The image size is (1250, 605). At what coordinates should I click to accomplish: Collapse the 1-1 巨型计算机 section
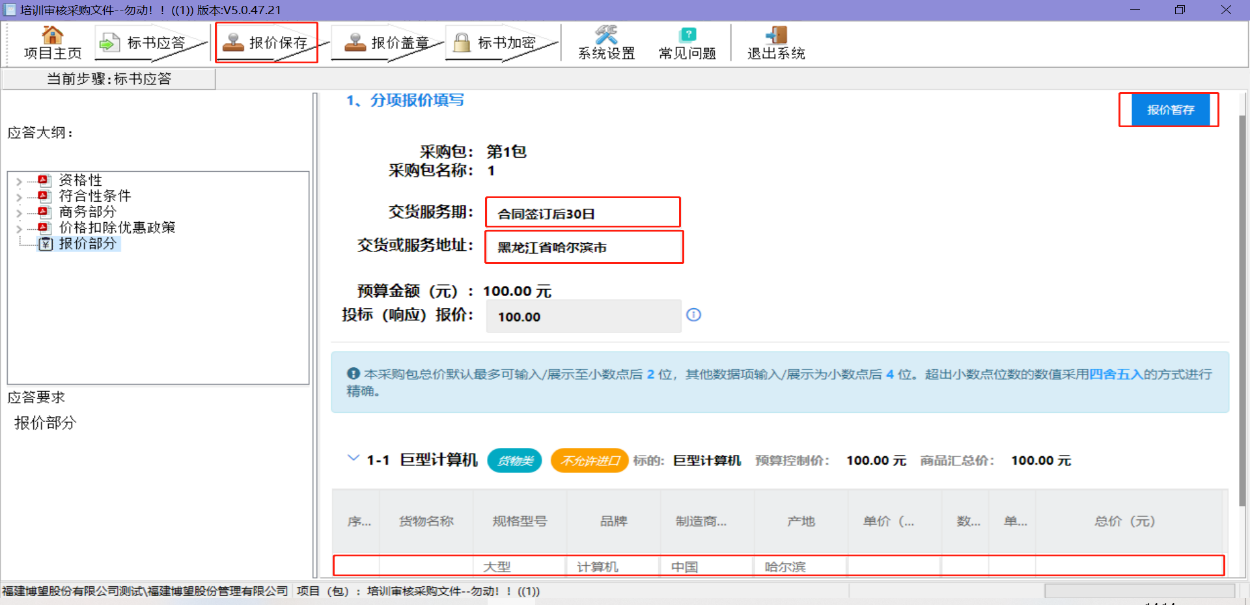352,459
